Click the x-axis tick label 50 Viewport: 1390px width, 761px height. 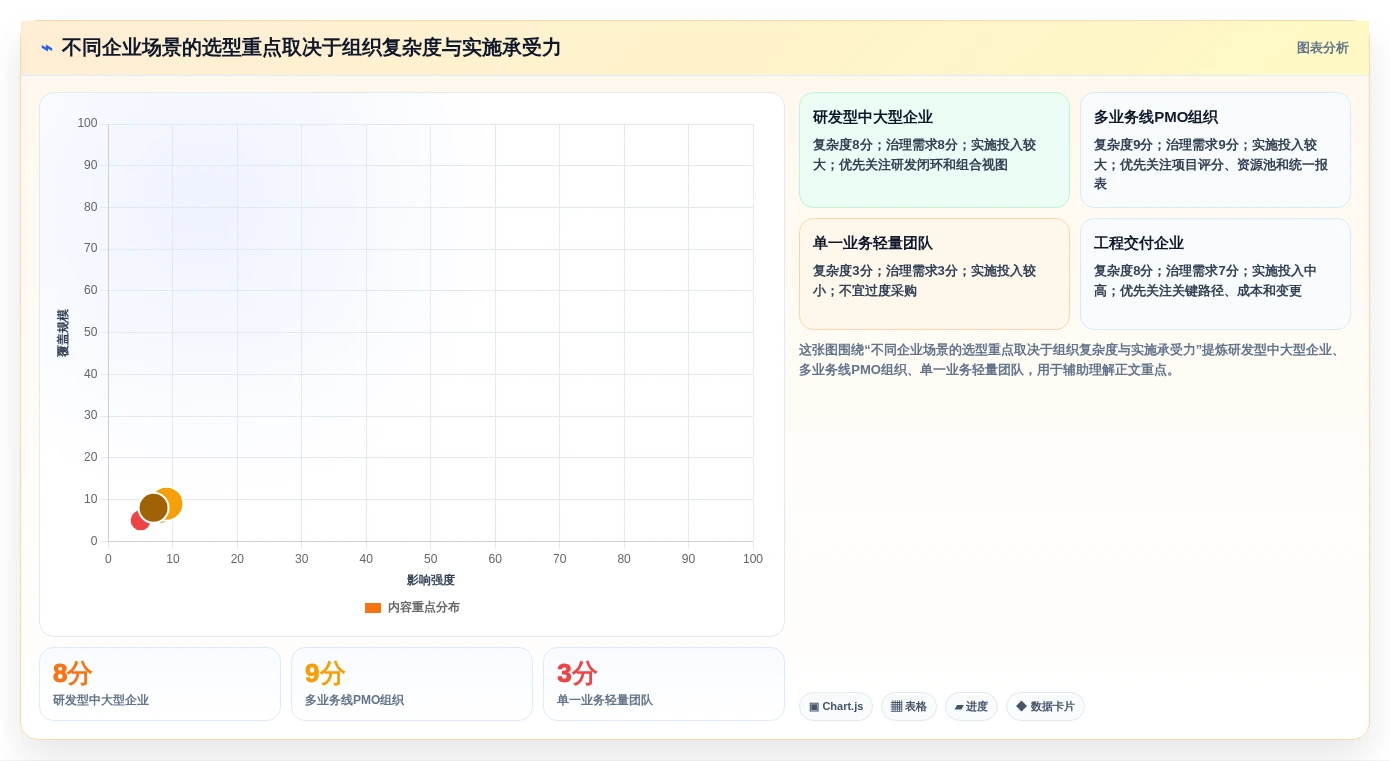[431, 559]
